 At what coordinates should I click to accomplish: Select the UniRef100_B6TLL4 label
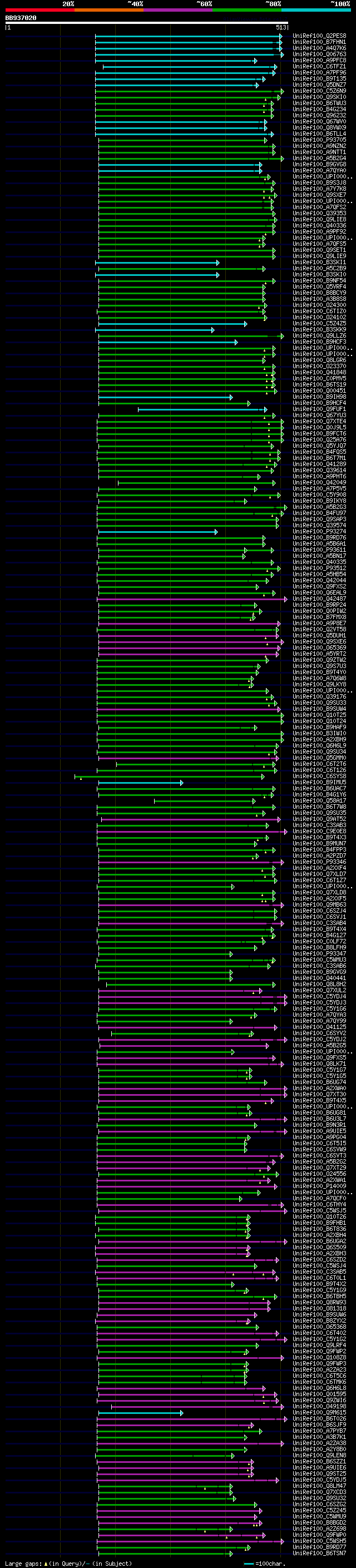coord(319,134)
